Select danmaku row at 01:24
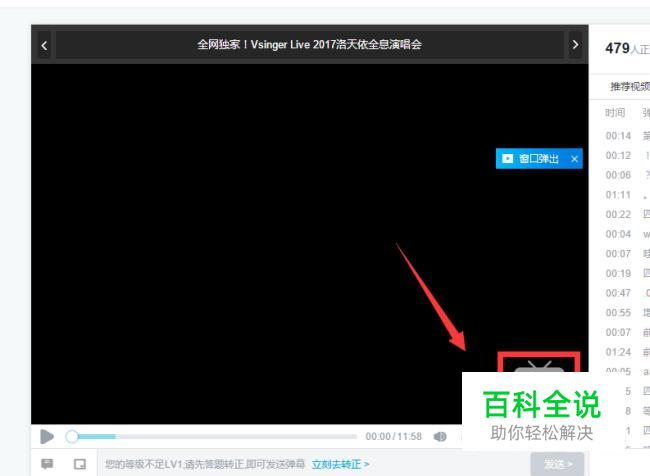The image size is (650, 476). (x=627, y=352)
